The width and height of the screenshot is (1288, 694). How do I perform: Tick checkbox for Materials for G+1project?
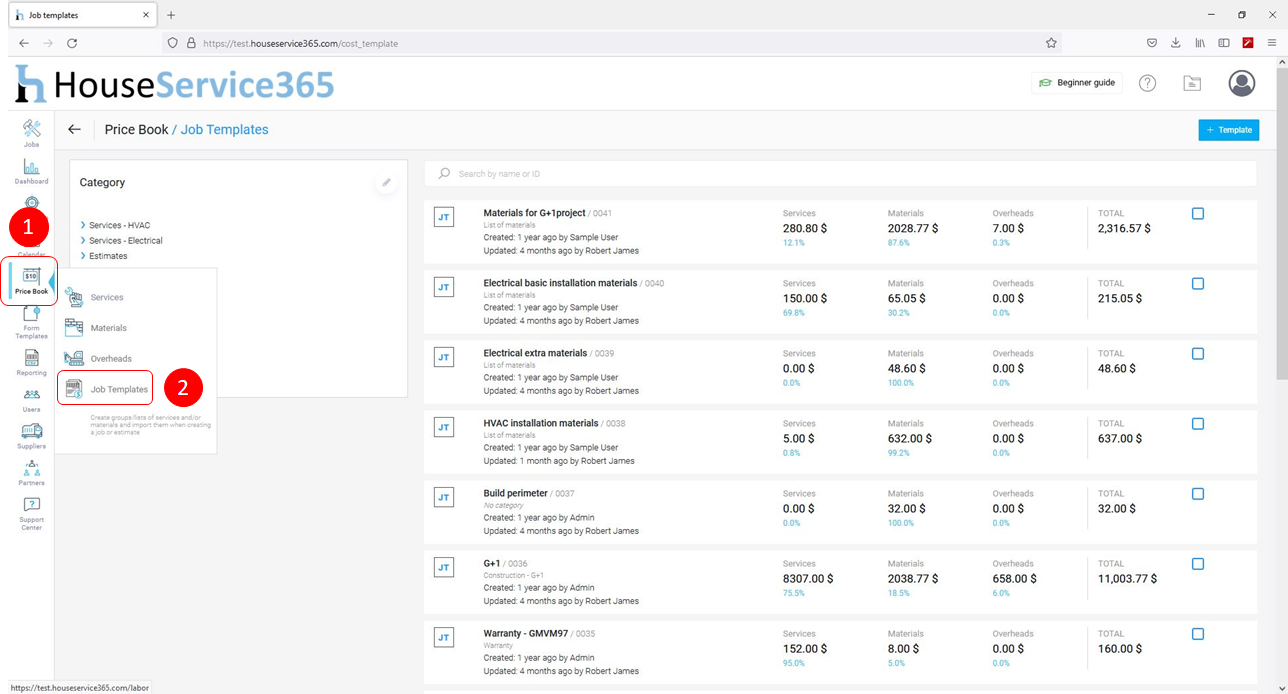[1198, 214]
